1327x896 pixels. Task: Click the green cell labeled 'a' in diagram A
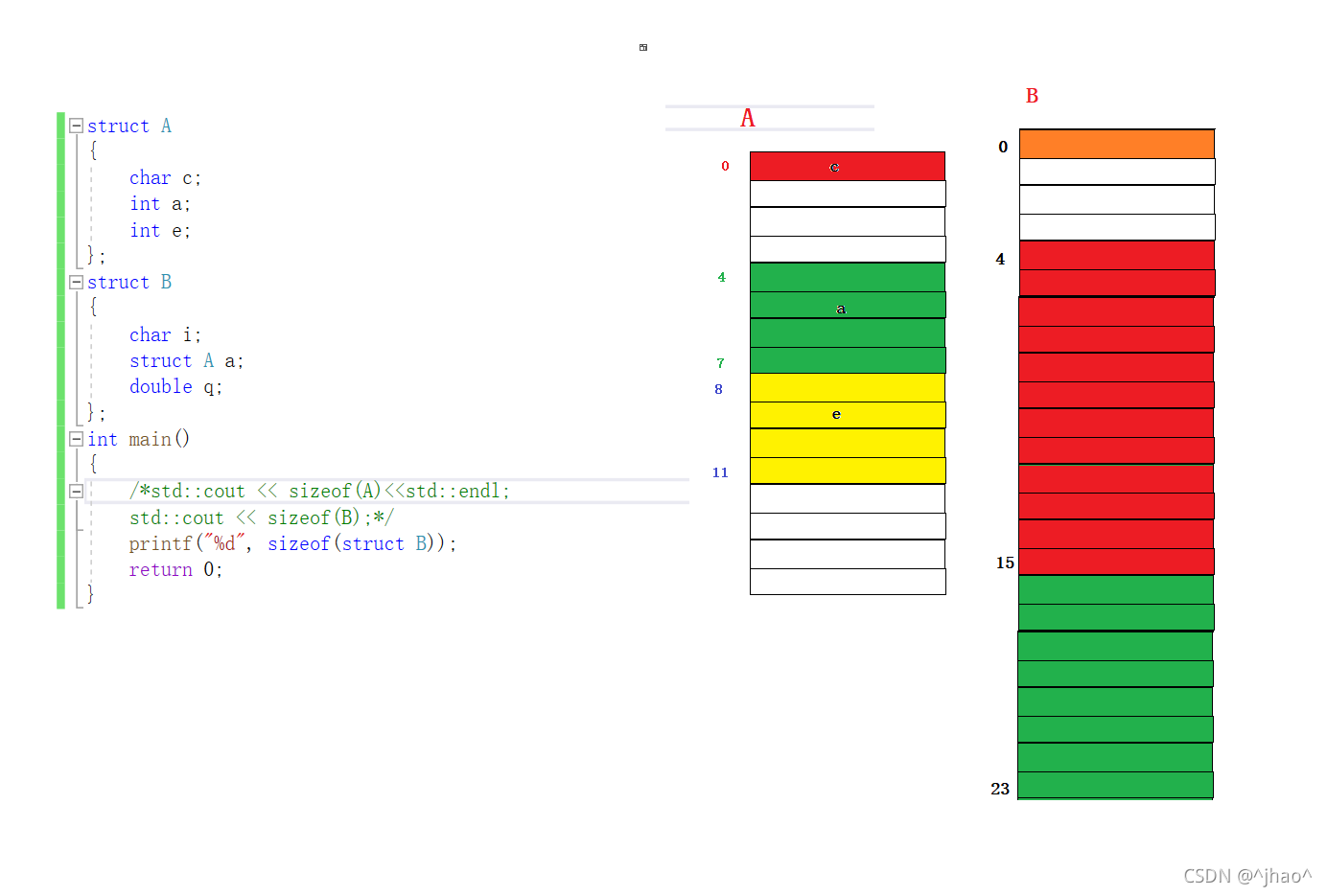pos(848,305)
